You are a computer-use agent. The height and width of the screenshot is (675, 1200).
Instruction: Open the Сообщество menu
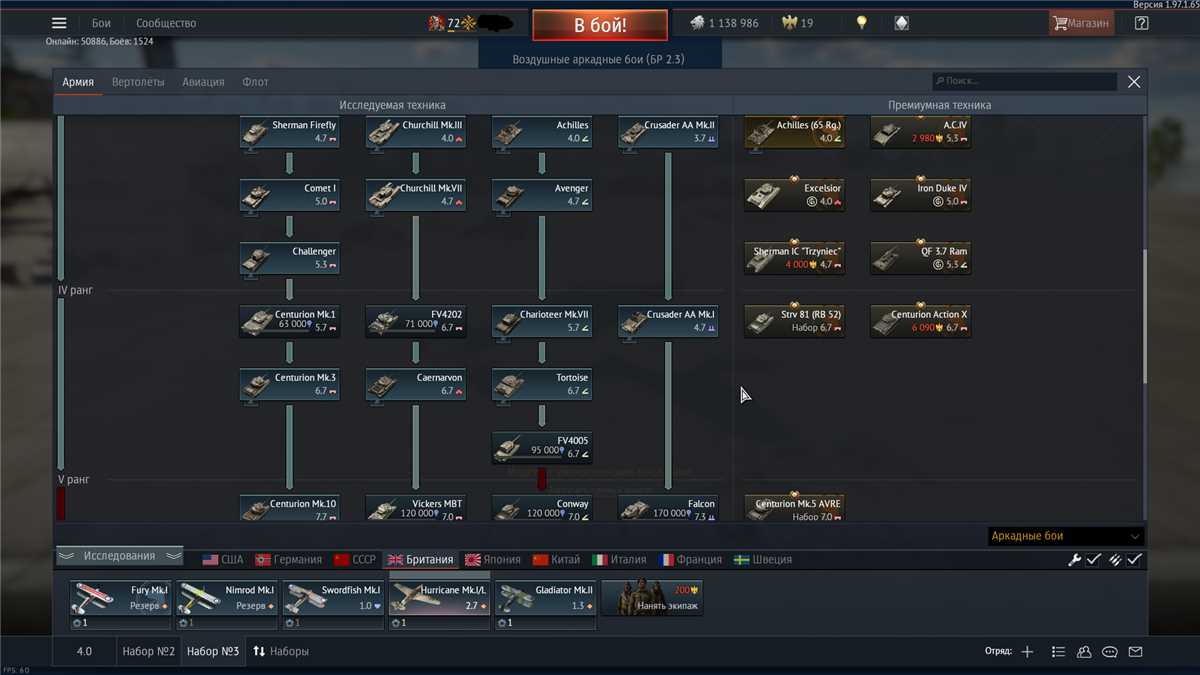(x=166, y=23)
